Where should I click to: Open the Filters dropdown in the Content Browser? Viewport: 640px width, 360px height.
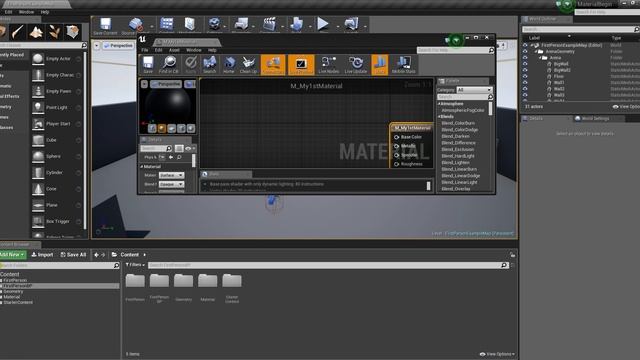pos(135,265)
